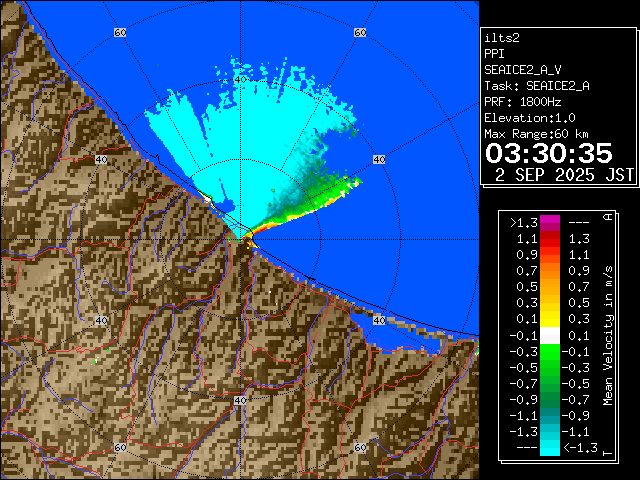640x480 pixels.
Task: Click the PRF: 1800Hz text
Action: click(525, 101)
